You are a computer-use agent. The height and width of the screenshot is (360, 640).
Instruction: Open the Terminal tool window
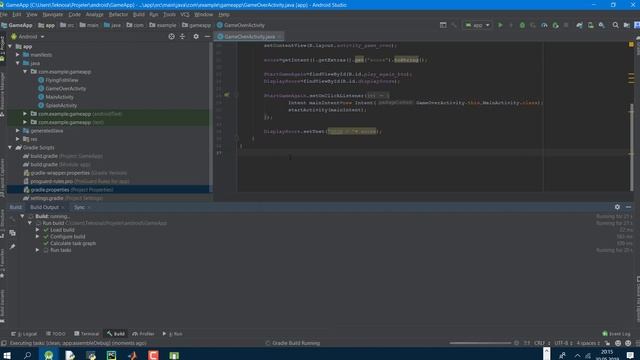click(x=87, y=334)
